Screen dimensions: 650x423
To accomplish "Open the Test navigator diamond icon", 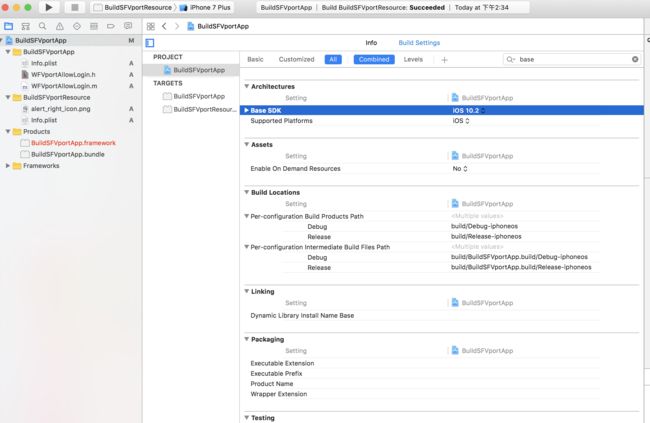I will click(77, 26).
